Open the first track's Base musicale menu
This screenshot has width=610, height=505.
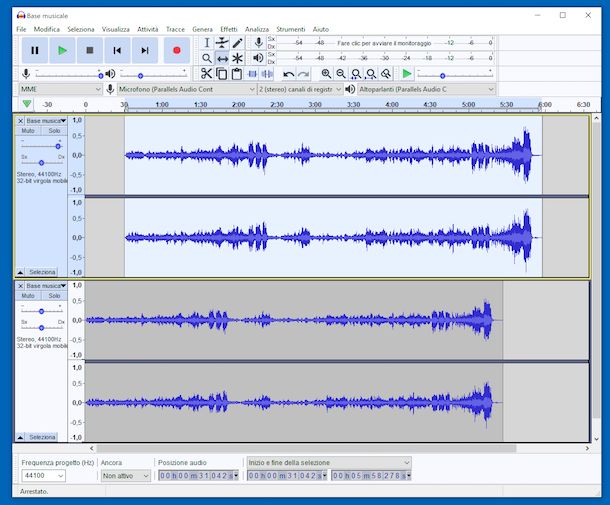46,121
